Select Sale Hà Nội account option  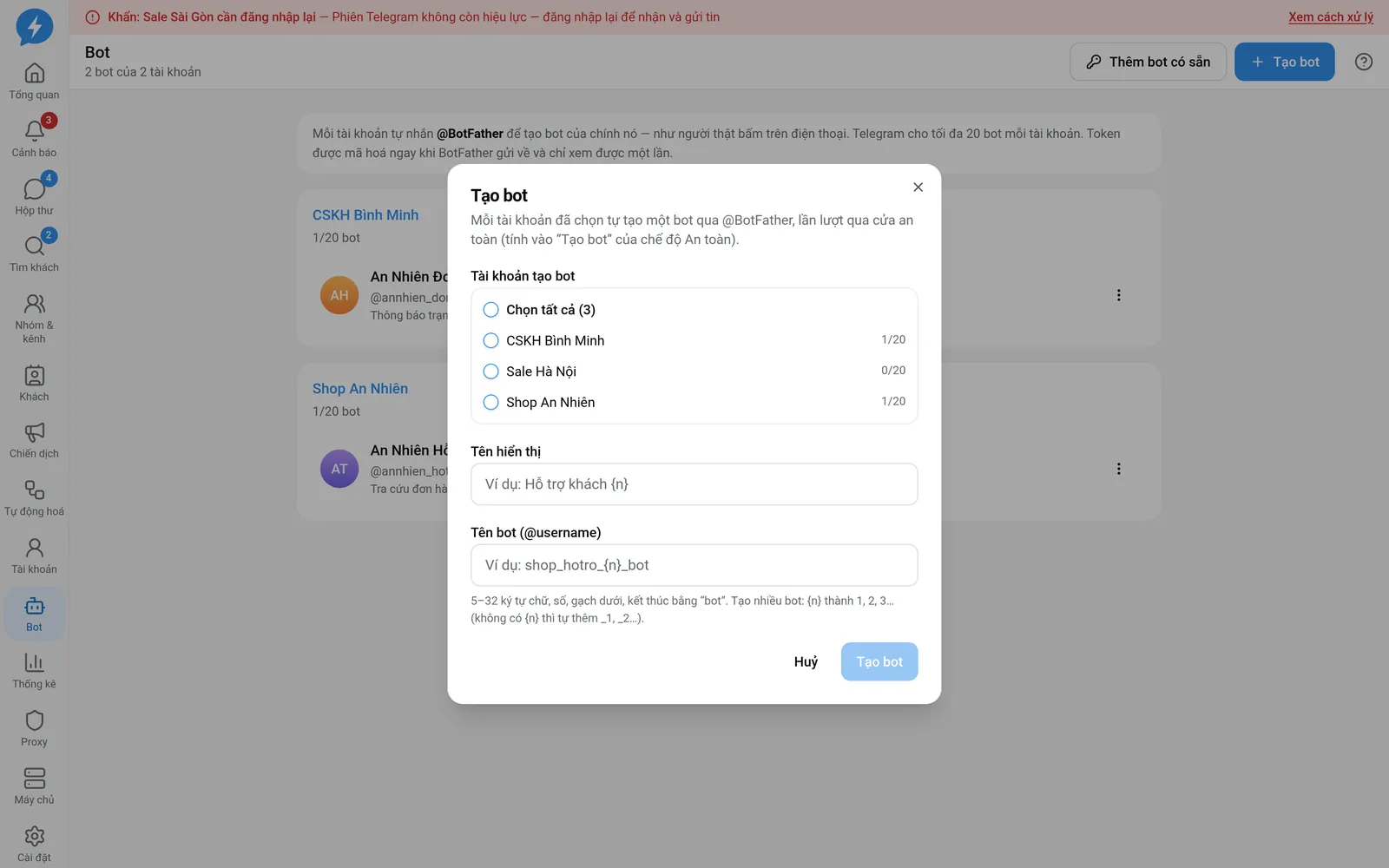pyautogui.click(x=694, y=372)
